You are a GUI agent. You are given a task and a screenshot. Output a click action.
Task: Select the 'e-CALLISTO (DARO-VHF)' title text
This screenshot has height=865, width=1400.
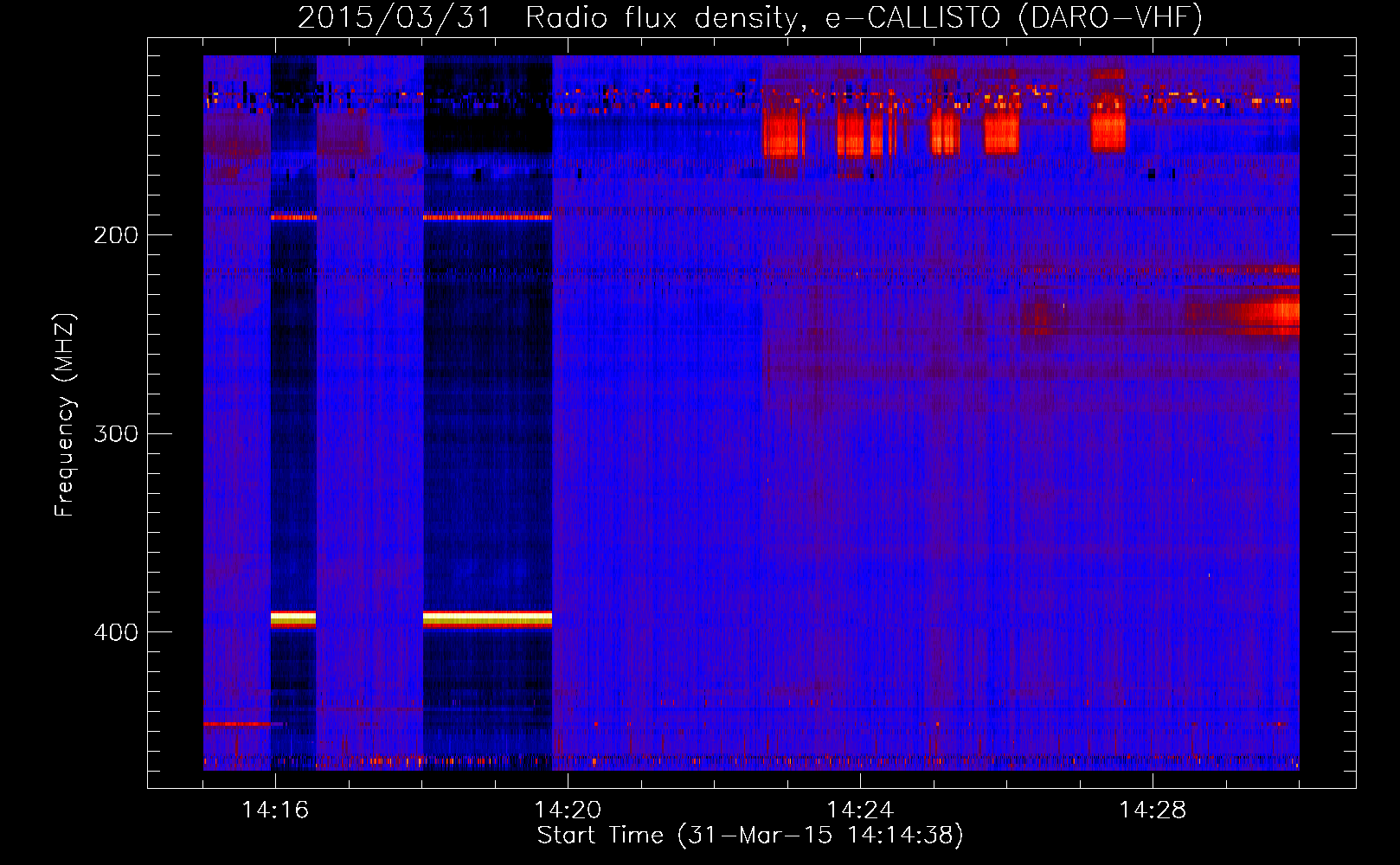[1014, 17]
